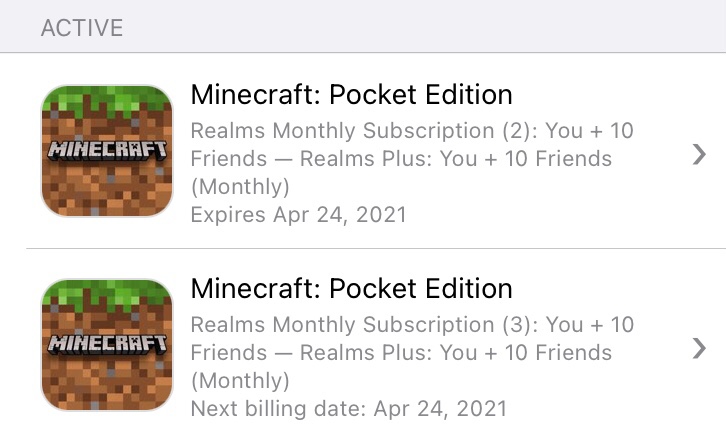Select the Minecraft: Pocket Edition title with next billing date
726x430 pixels.
click(351, 288)
